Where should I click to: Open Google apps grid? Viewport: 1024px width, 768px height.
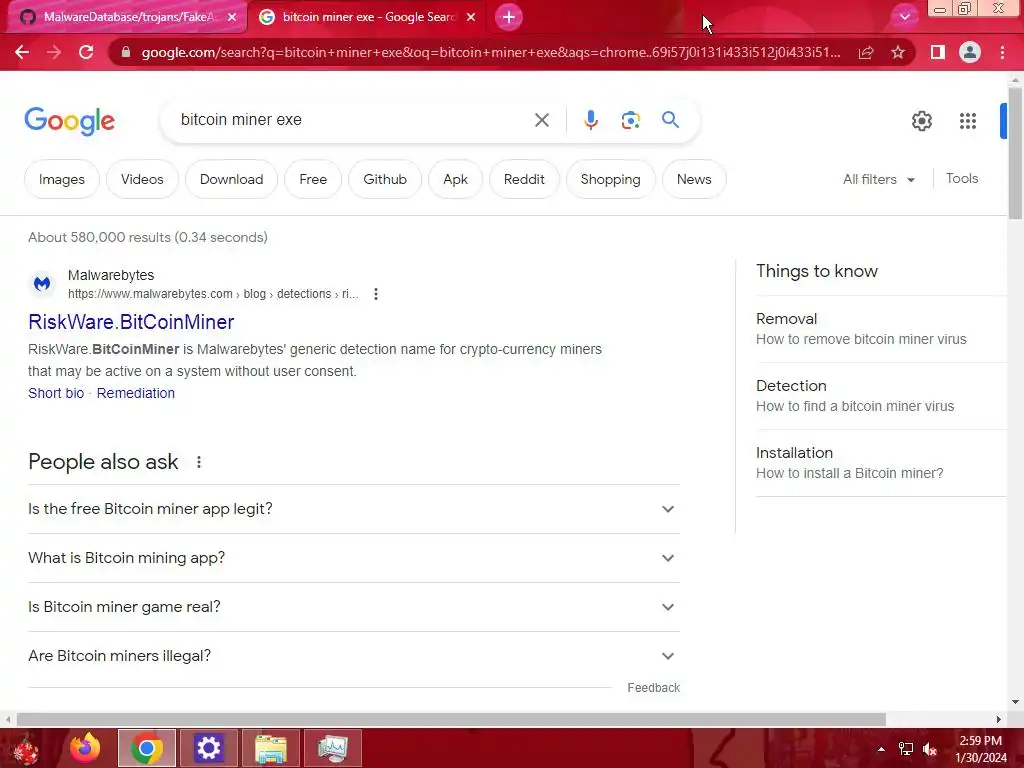968,121
